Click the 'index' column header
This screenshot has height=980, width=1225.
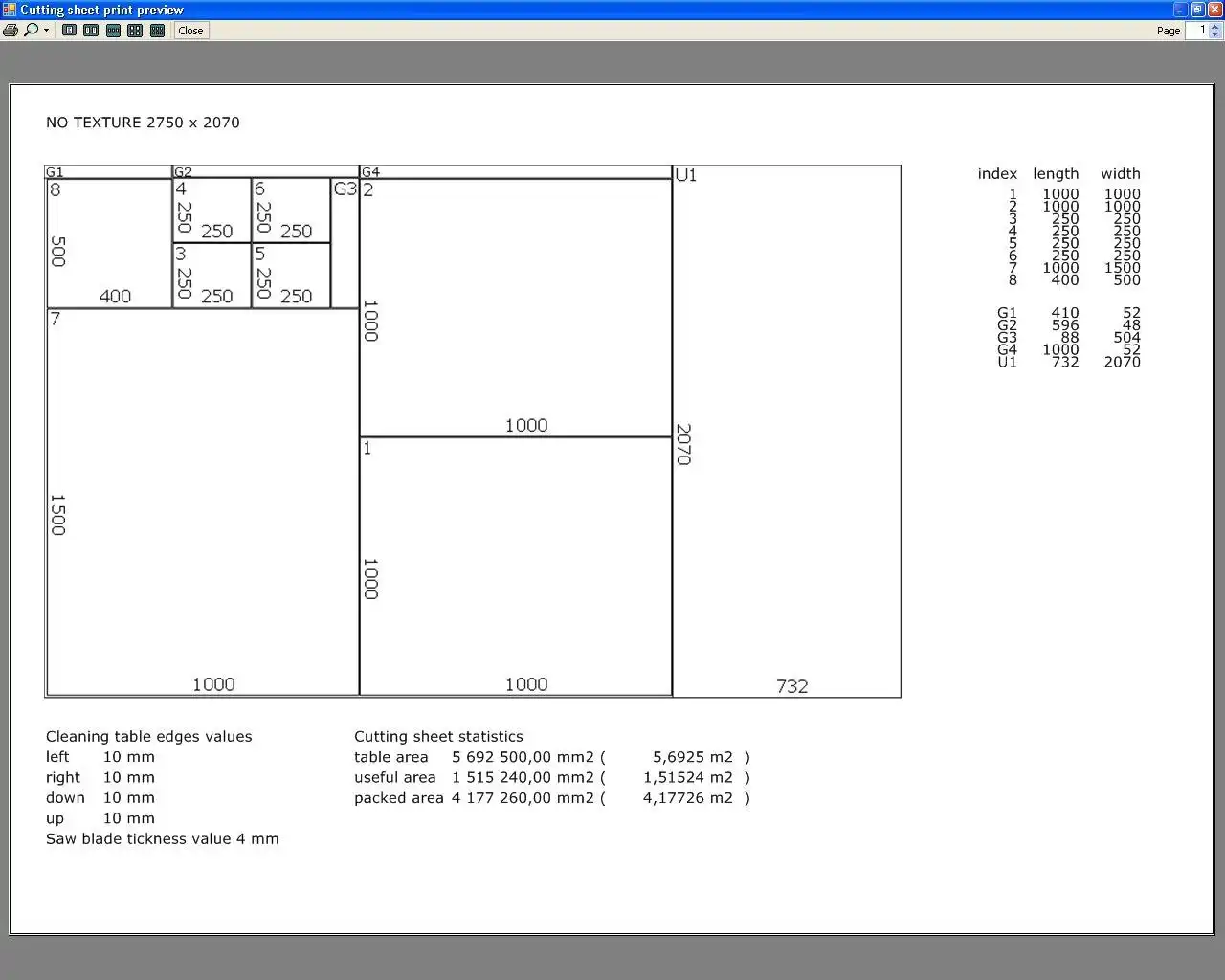(x=997, y=174)
